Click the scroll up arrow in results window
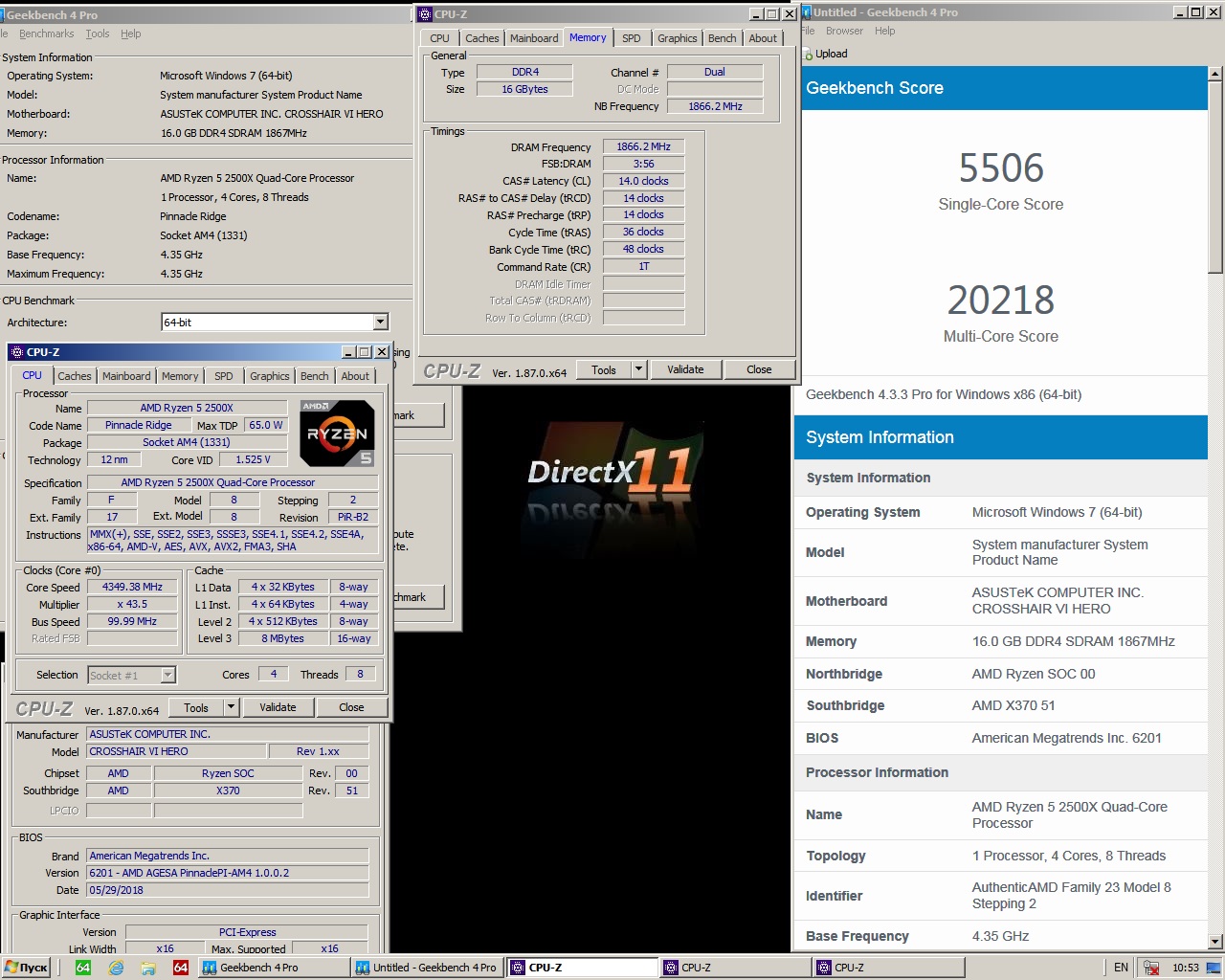The height and width of the screenshot is (980, 1225). click(x=1215, y=74)
